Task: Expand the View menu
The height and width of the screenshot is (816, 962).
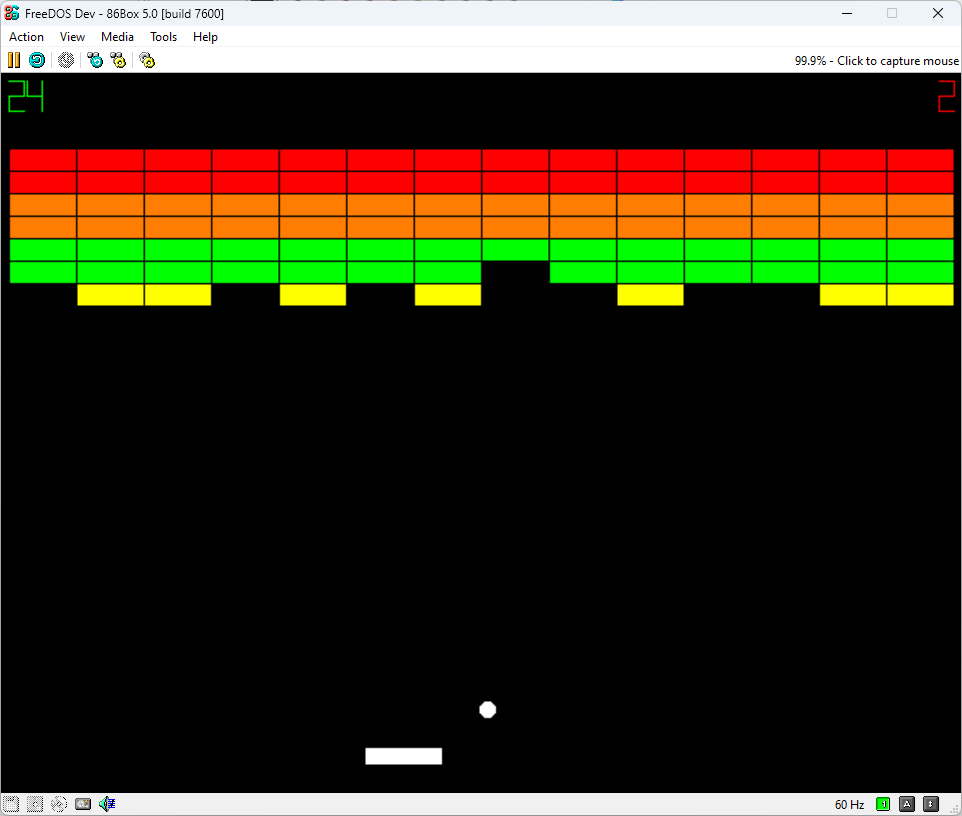Action: (x=72, y=36)
